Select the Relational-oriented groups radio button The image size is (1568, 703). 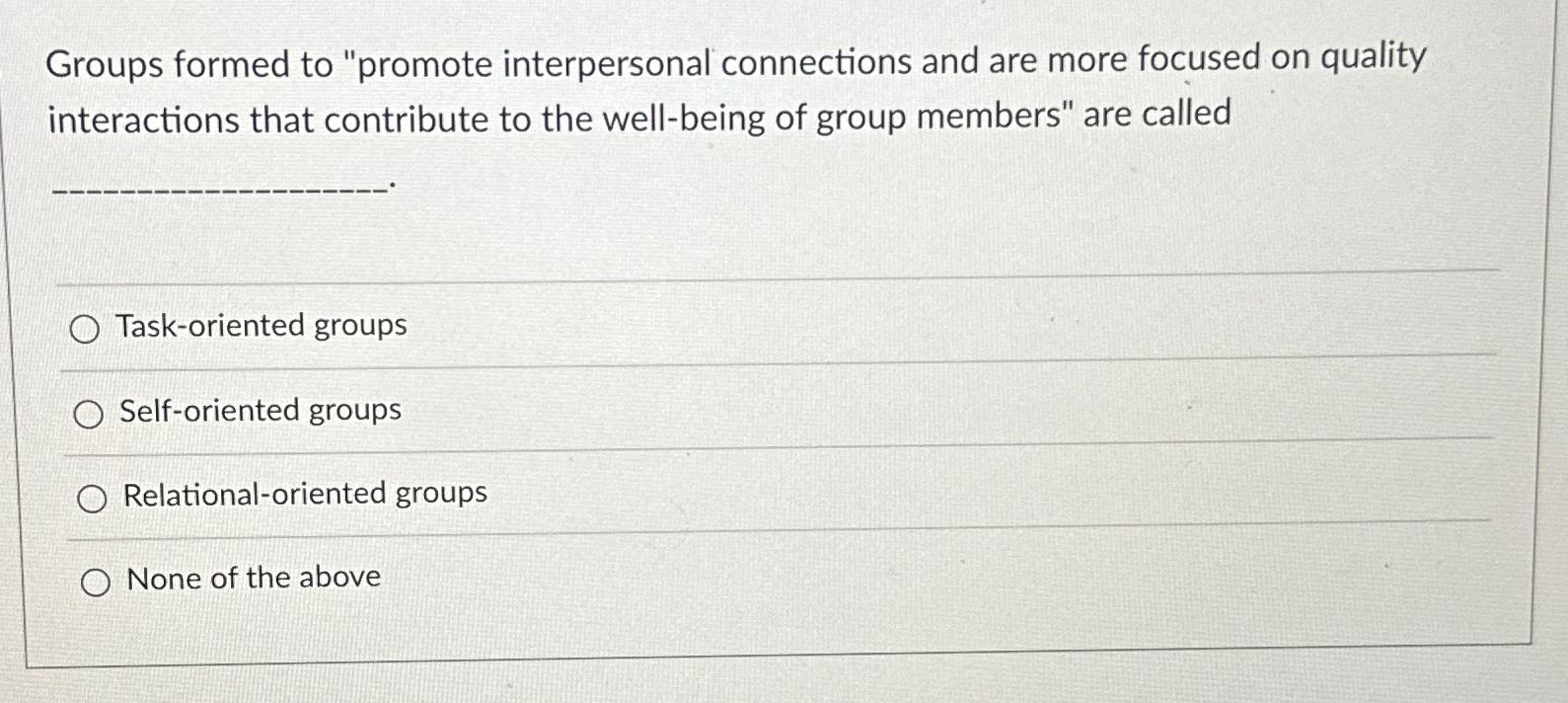click(x=94, y=498)
